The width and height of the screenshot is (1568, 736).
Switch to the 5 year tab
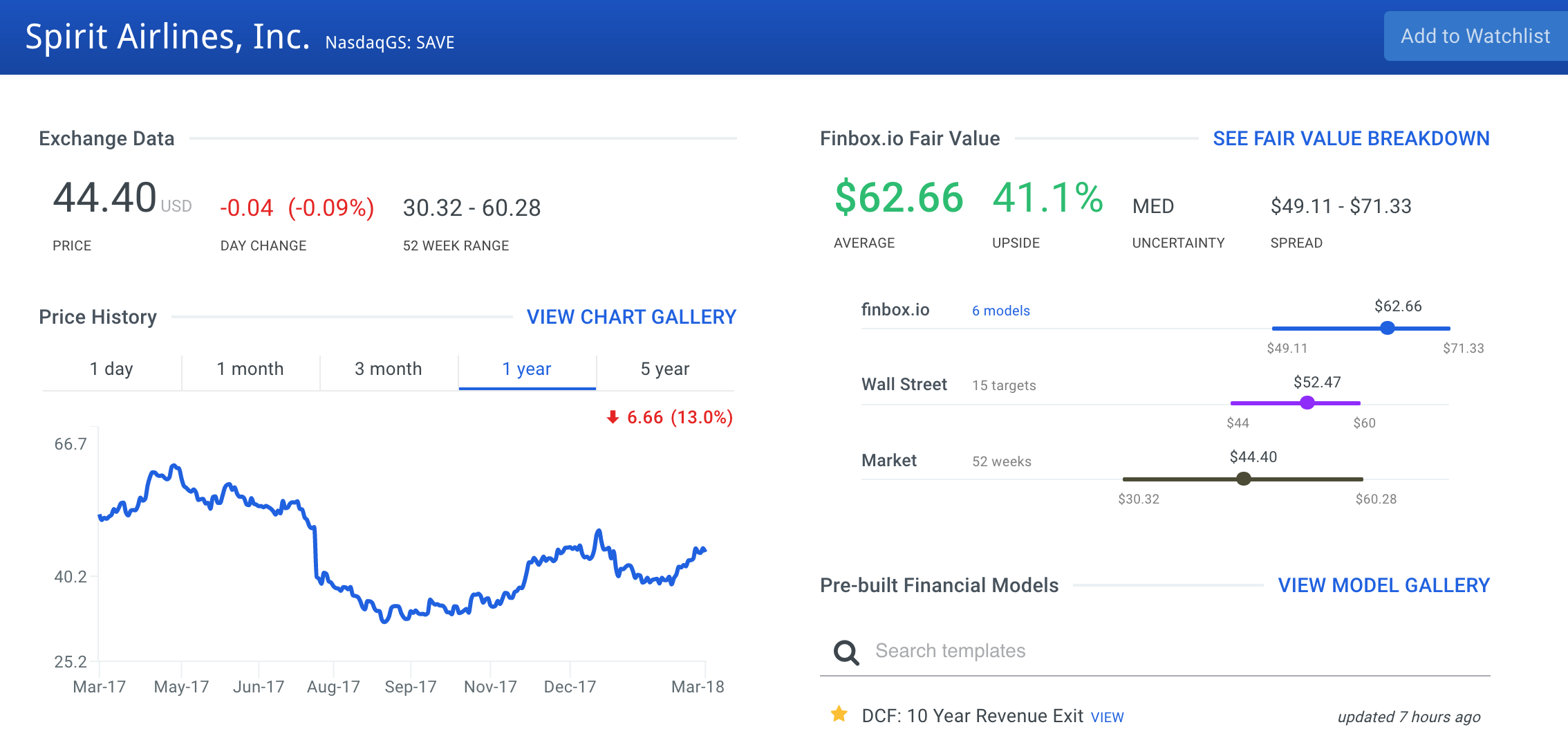pyautogui.click(x=665, y=369)
